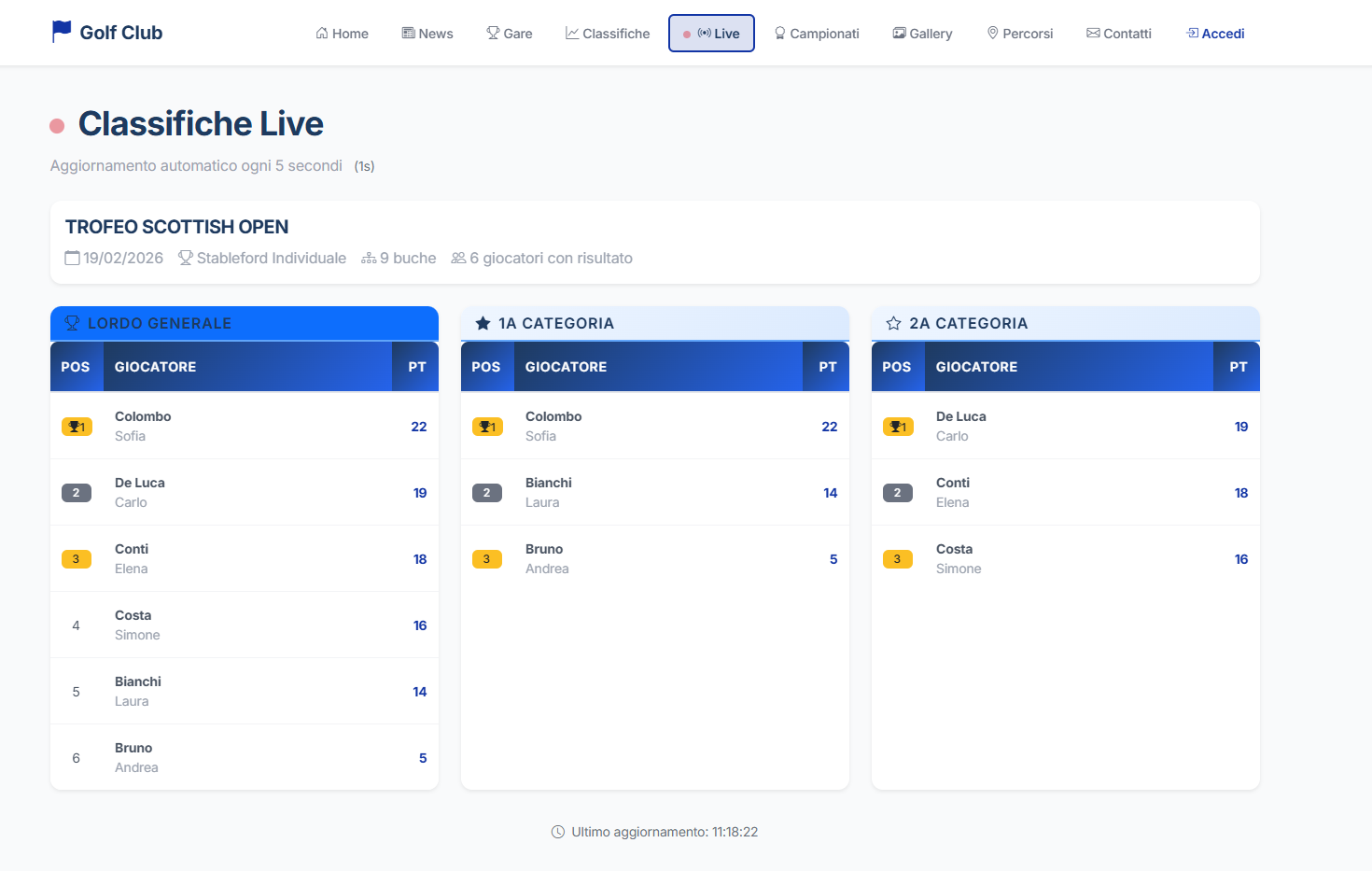Switch to the Classifiche page
The image size is (1372, 871).
608,34
